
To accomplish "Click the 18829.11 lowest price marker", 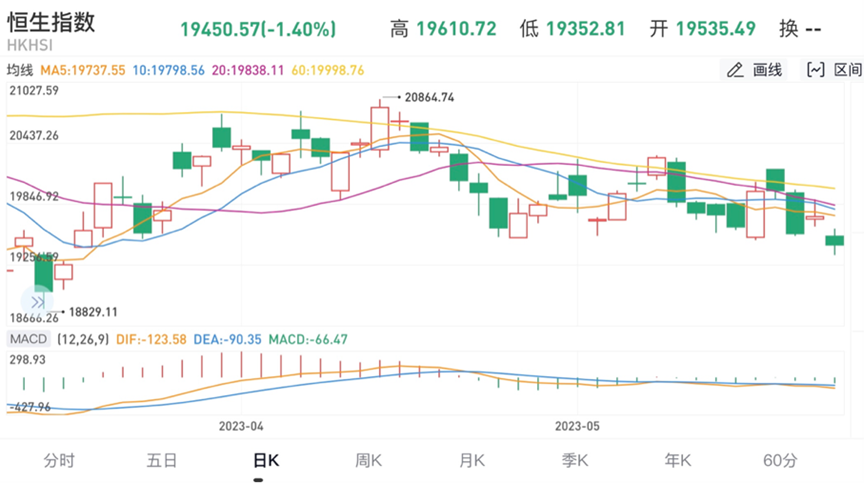I will (93, 312).
